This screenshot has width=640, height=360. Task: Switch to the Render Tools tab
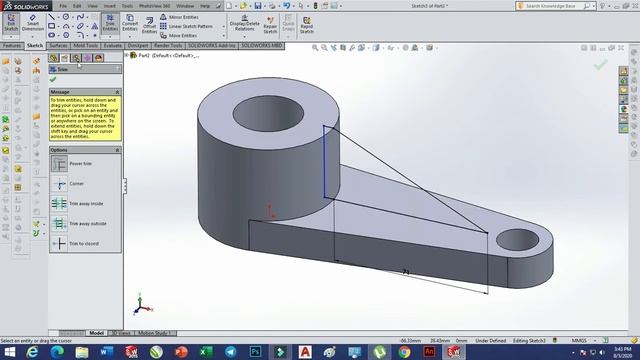[168, 46]
